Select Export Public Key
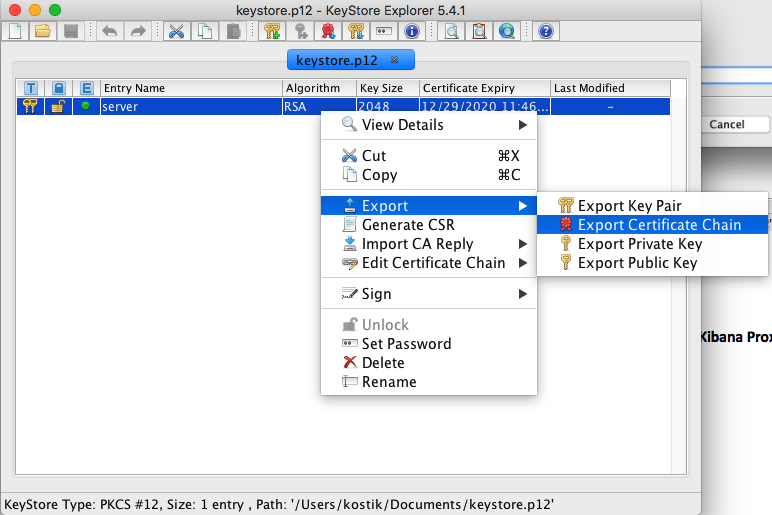772x515 pixels. point(652,263)
